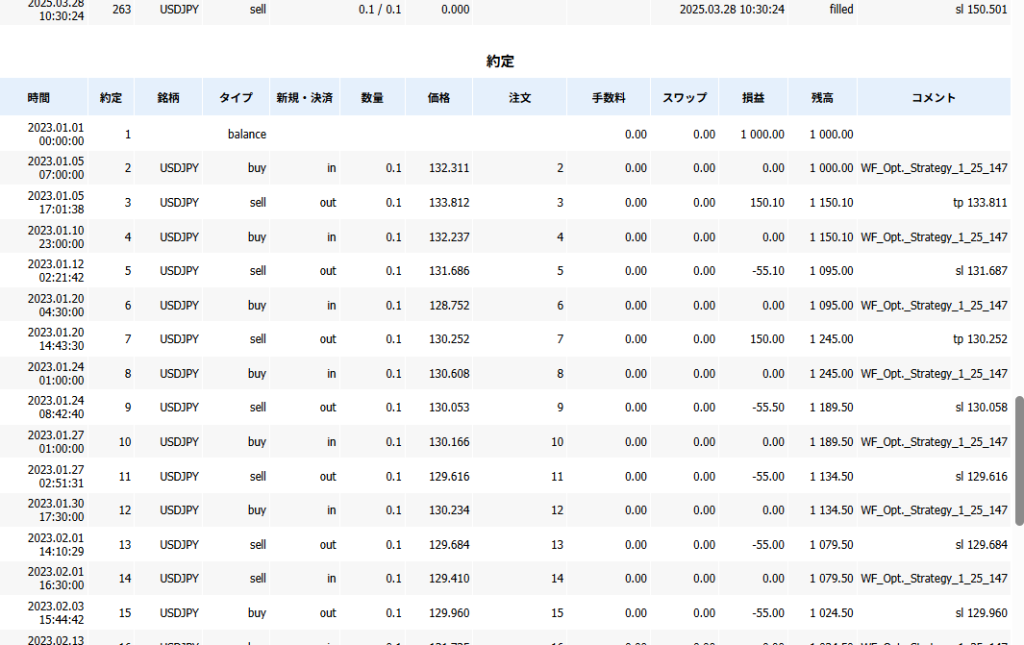Click the 数量 column header

[372, 98]
